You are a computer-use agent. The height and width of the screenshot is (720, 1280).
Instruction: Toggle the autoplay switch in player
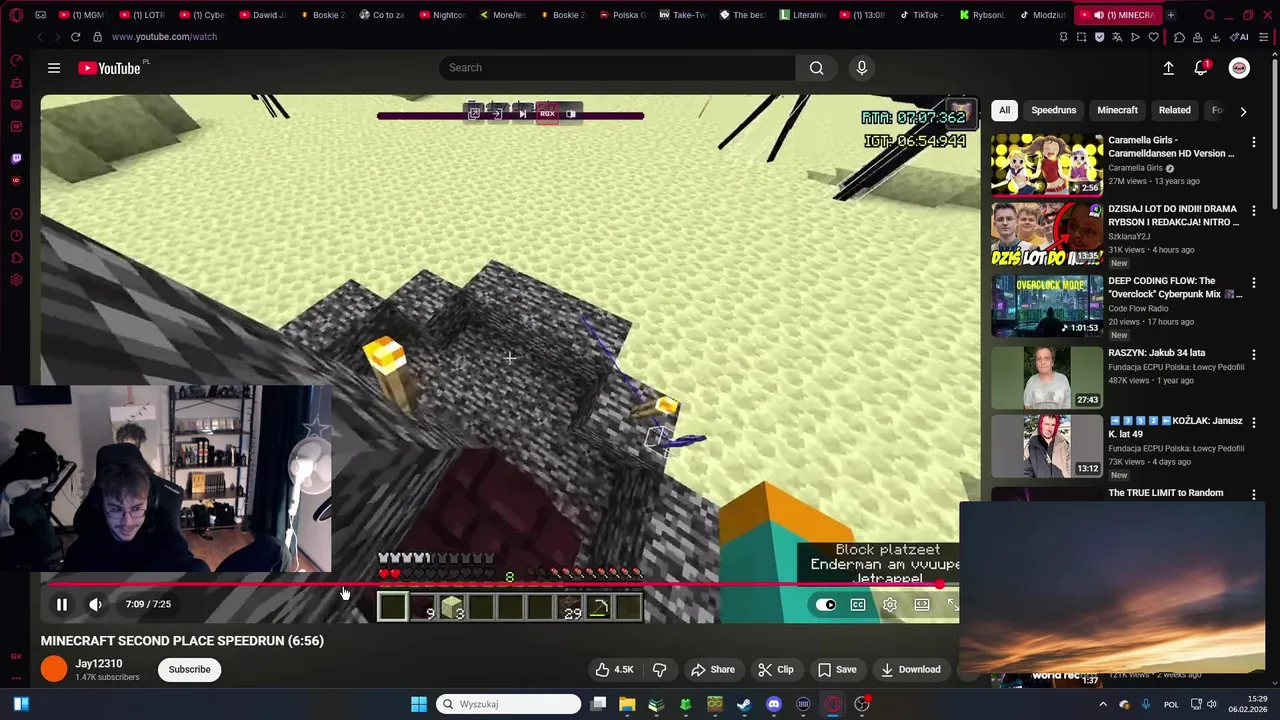(x=825, y=604)
